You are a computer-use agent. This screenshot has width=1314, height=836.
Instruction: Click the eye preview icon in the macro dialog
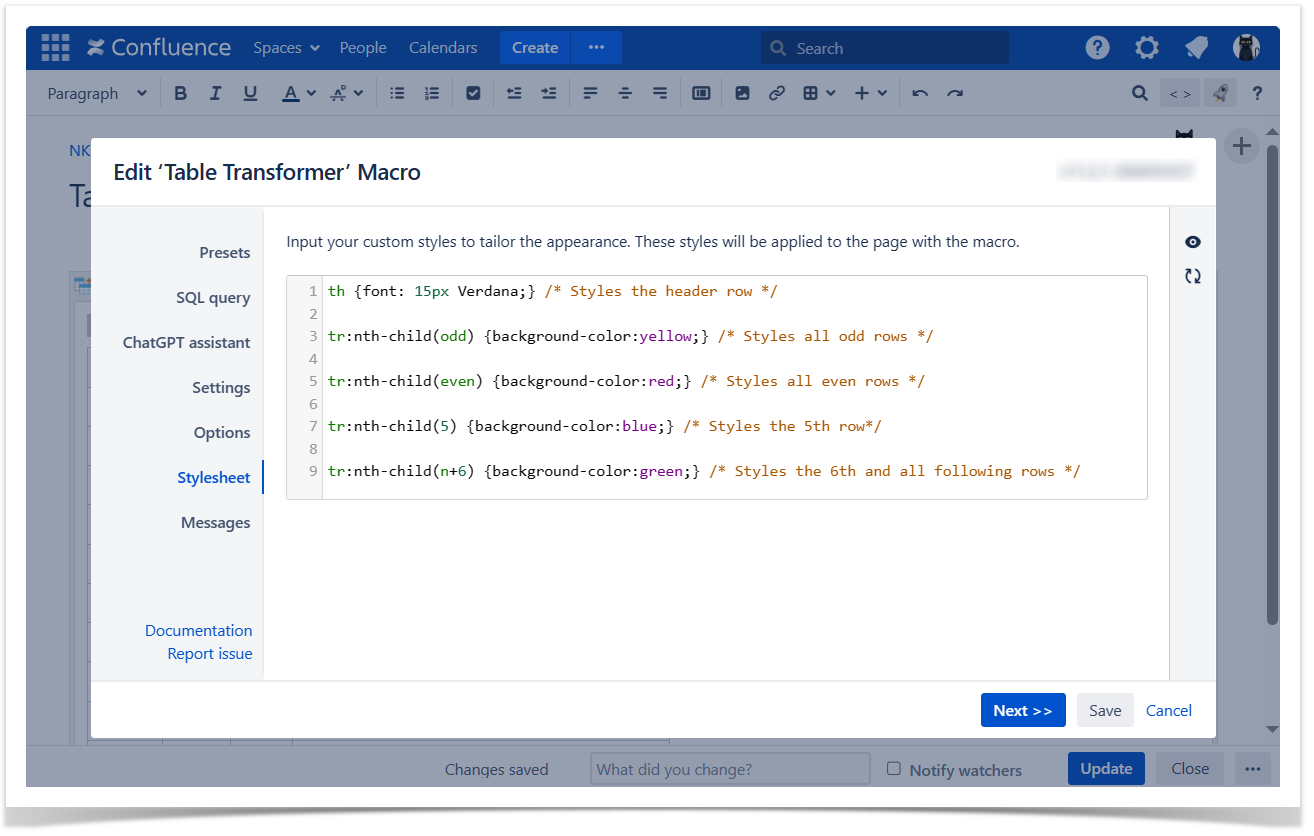(1192, 242)
